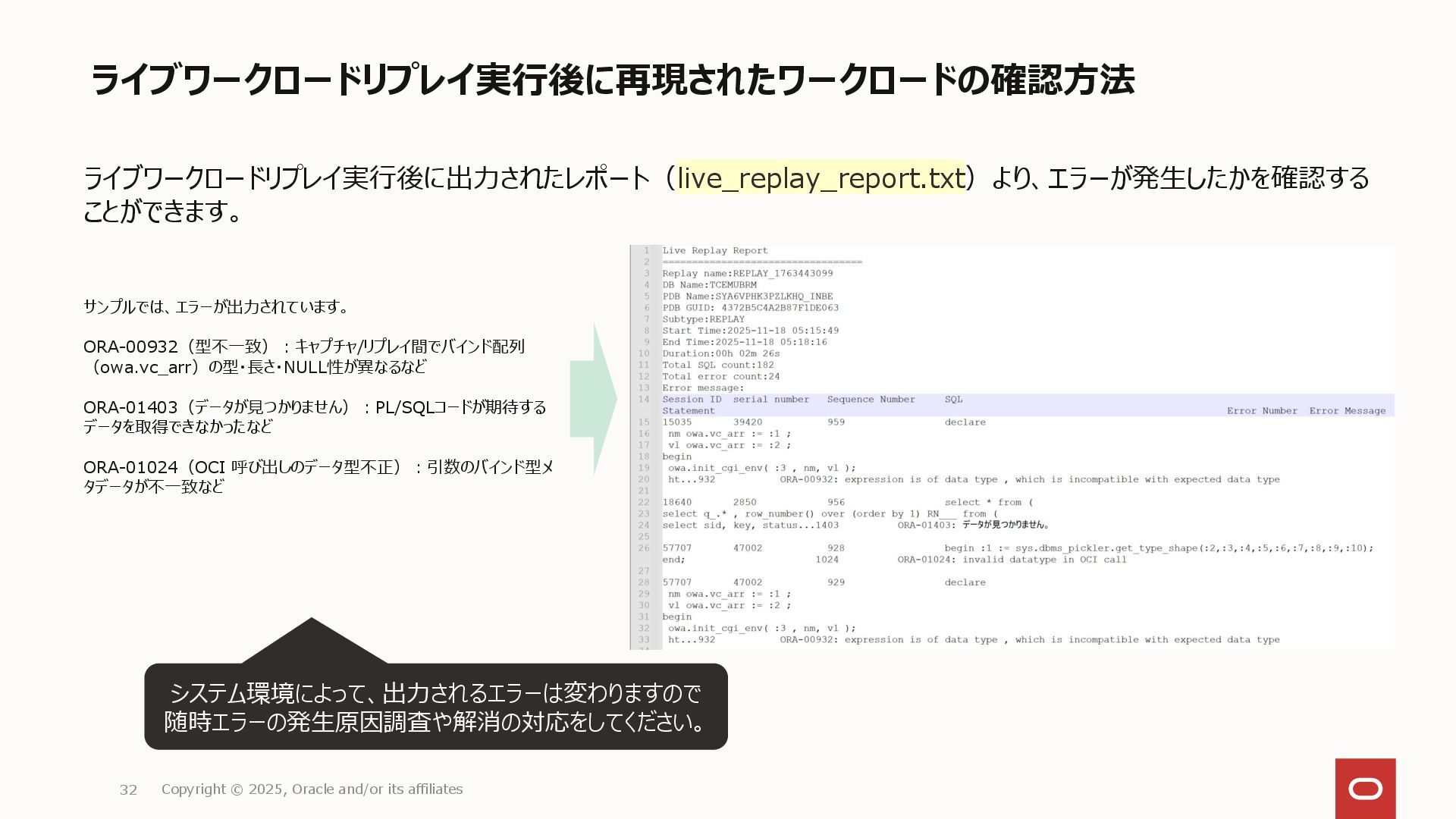Click the slide number 32

128,789
